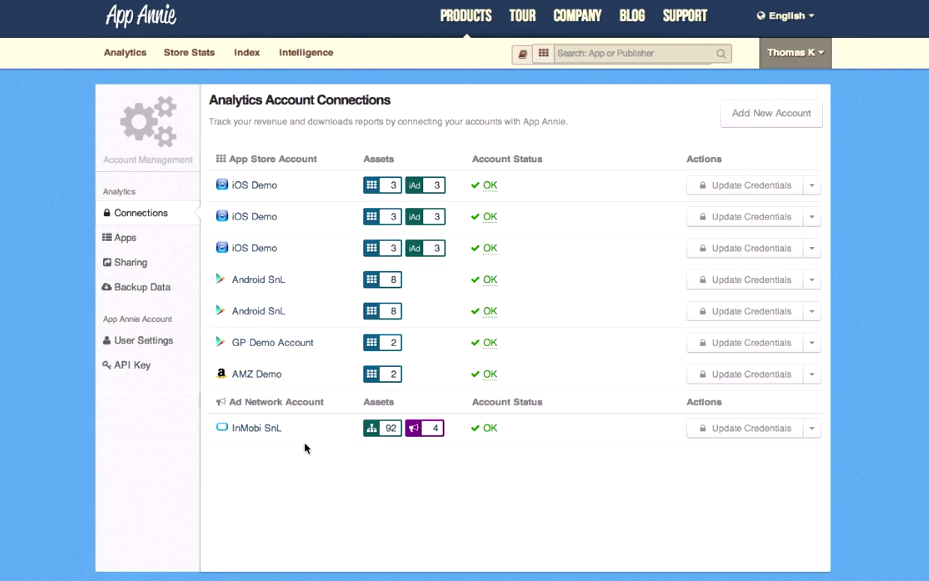The image size is (929, 581).
Task: Open the Intelligence tab
Action: pos(306,53)
